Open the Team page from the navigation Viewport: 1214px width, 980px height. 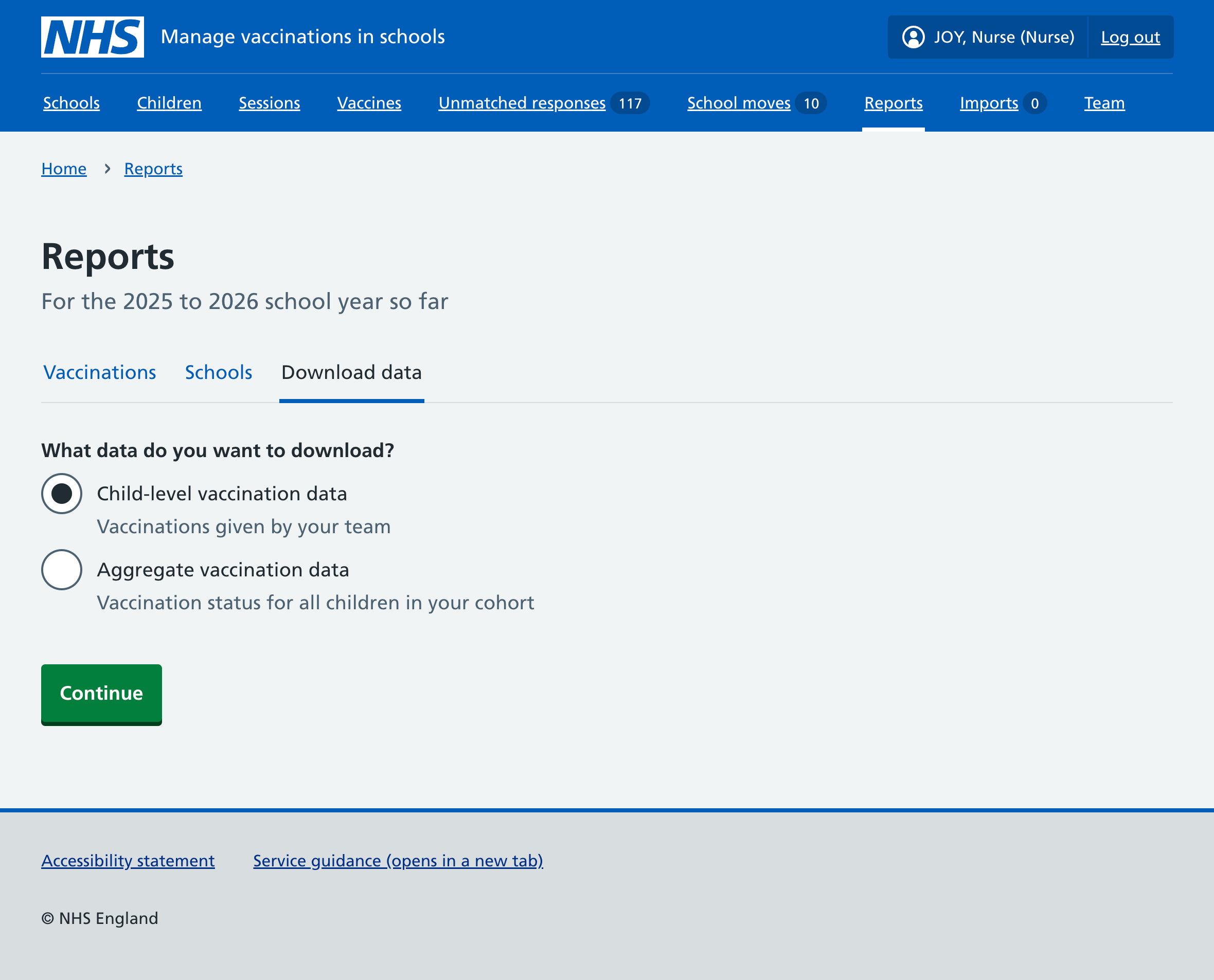pyautogui.click(x=1104, y=103)
